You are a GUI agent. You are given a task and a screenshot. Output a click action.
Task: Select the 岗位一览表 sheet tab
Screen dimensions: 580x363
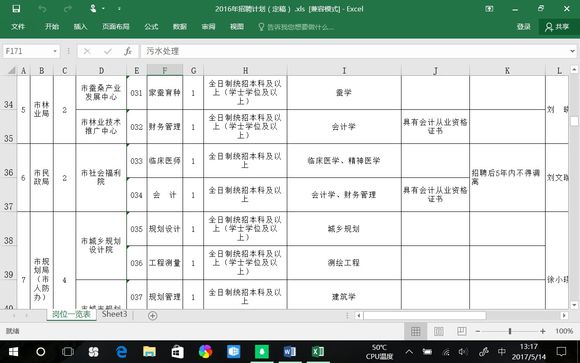point(71,315)
